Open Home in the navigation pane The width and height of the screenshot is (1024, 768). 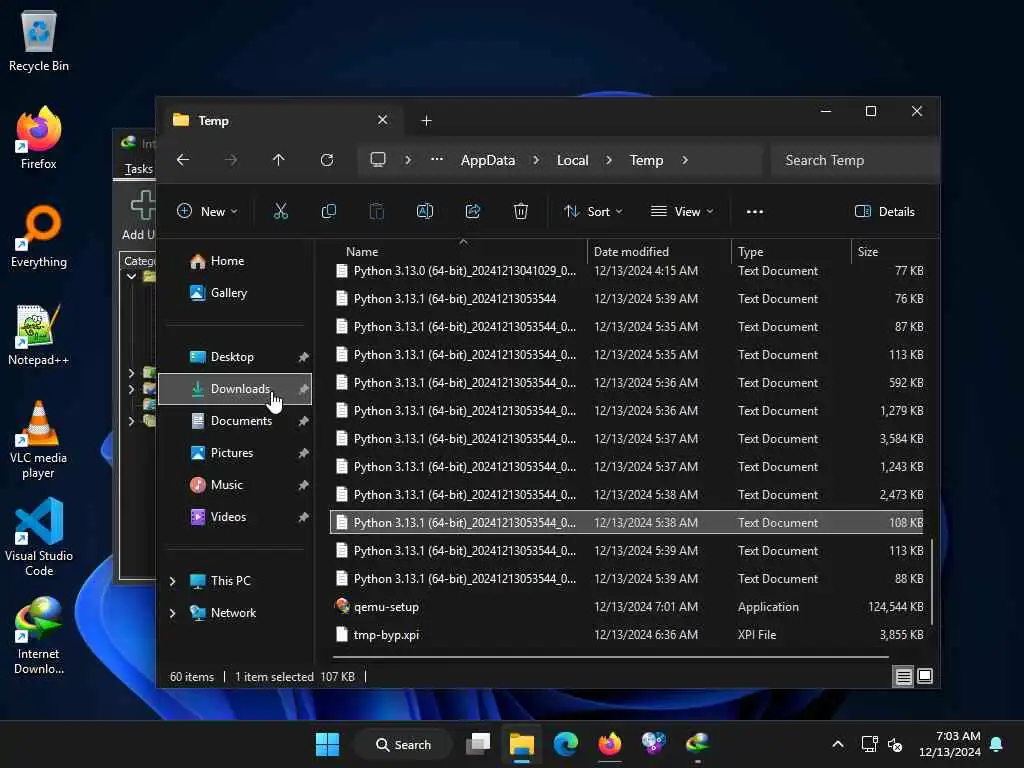[235, 261]
